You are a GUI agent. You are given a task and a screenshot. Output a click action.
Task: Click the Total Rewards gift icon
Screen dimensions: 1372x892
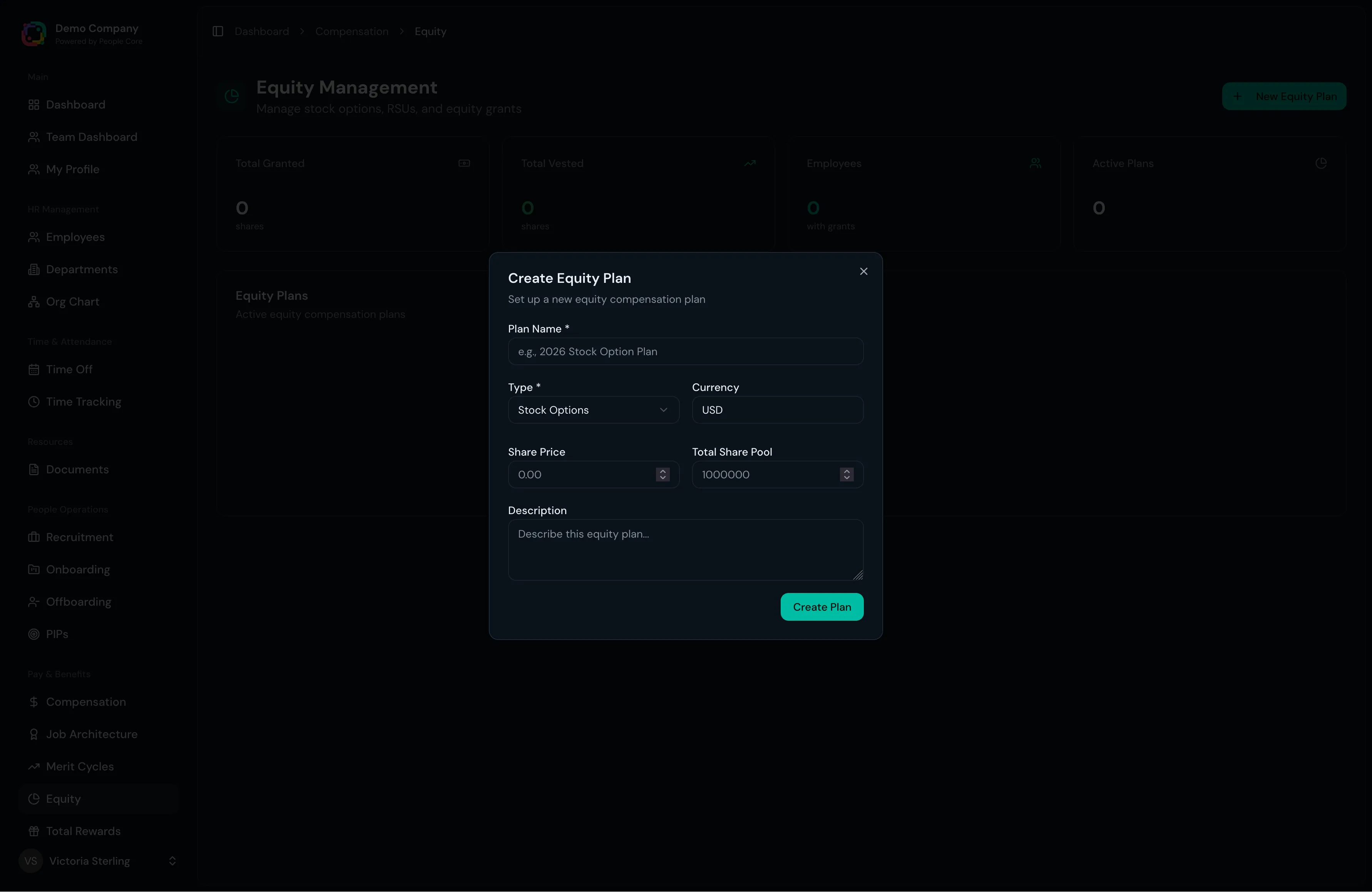click(34, 831)
